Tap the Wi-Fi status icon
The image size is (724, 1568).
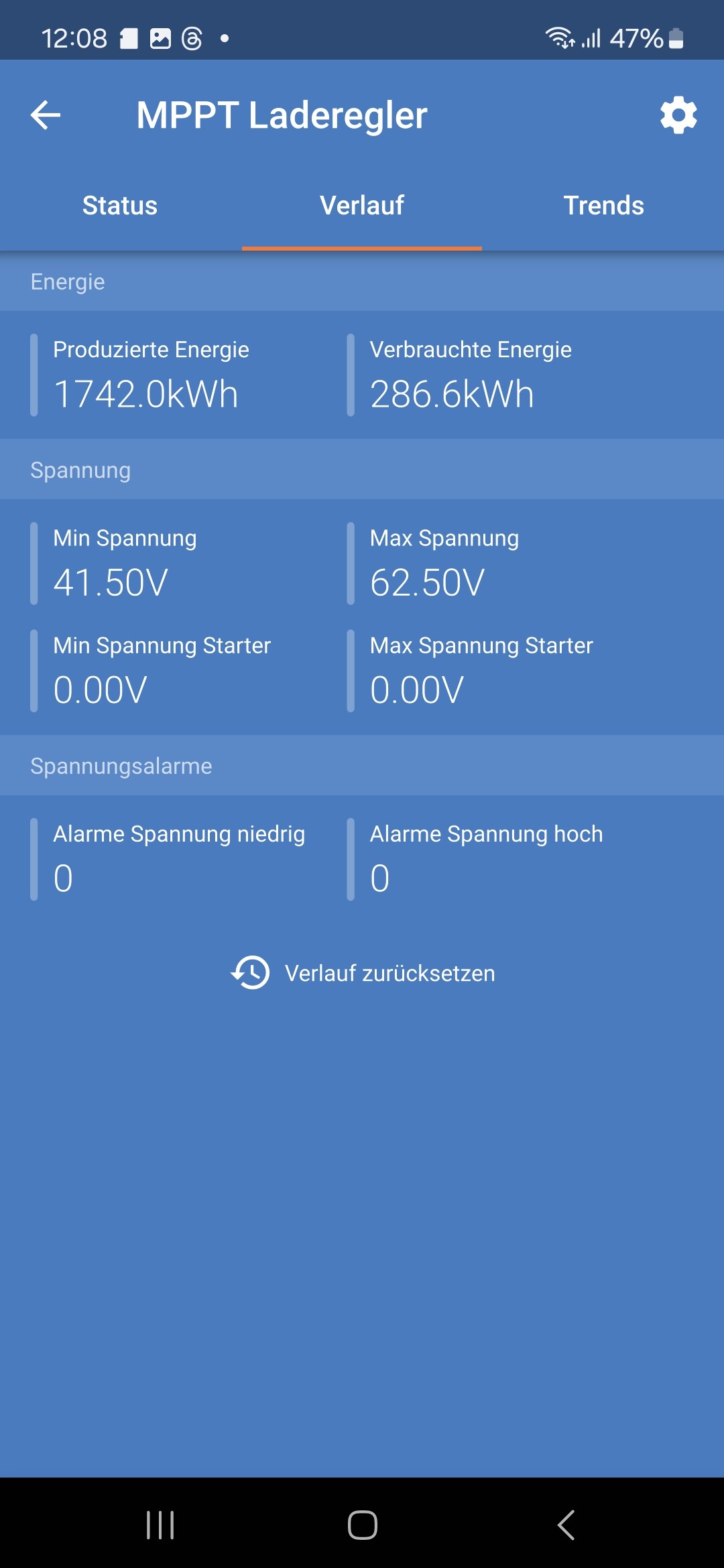[x=560, y=38]
